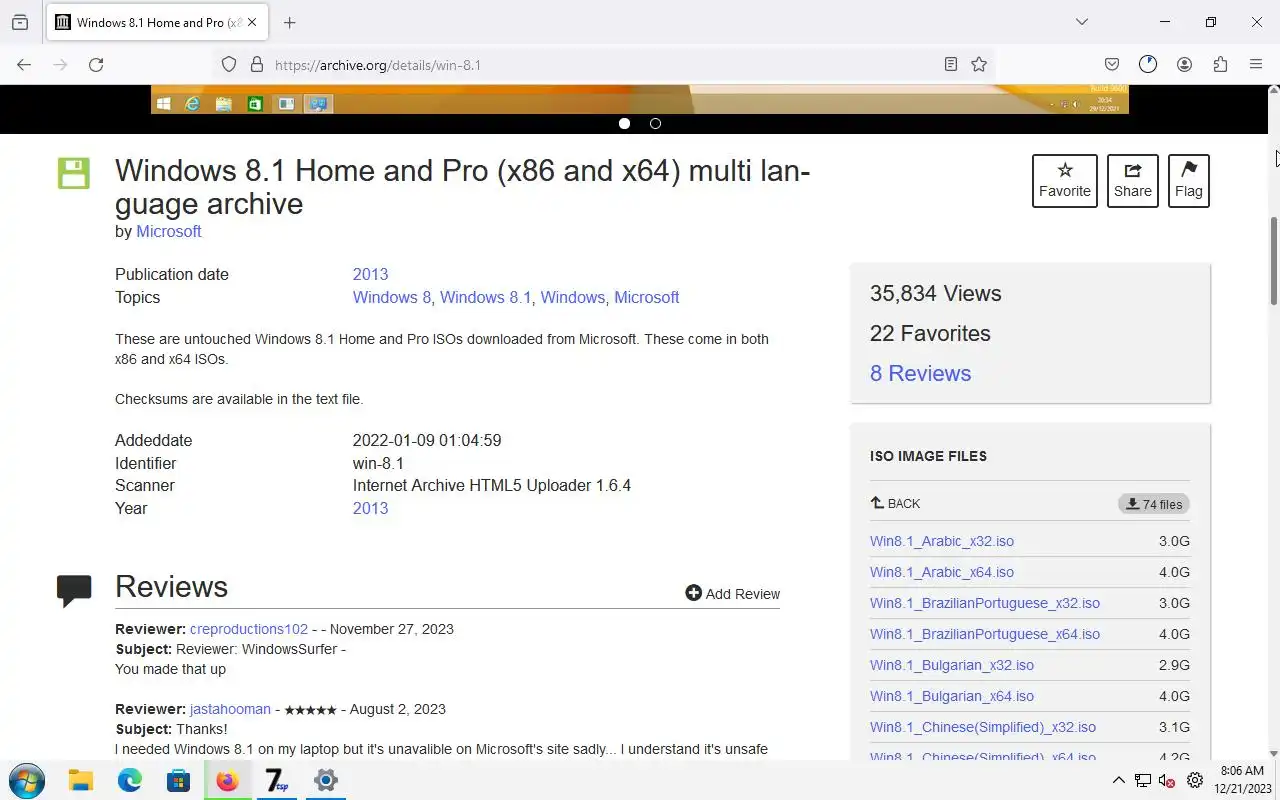Expand the list all tabs chevron
The height and width of the screenshot is (800, 1280).
point(1081,22)
